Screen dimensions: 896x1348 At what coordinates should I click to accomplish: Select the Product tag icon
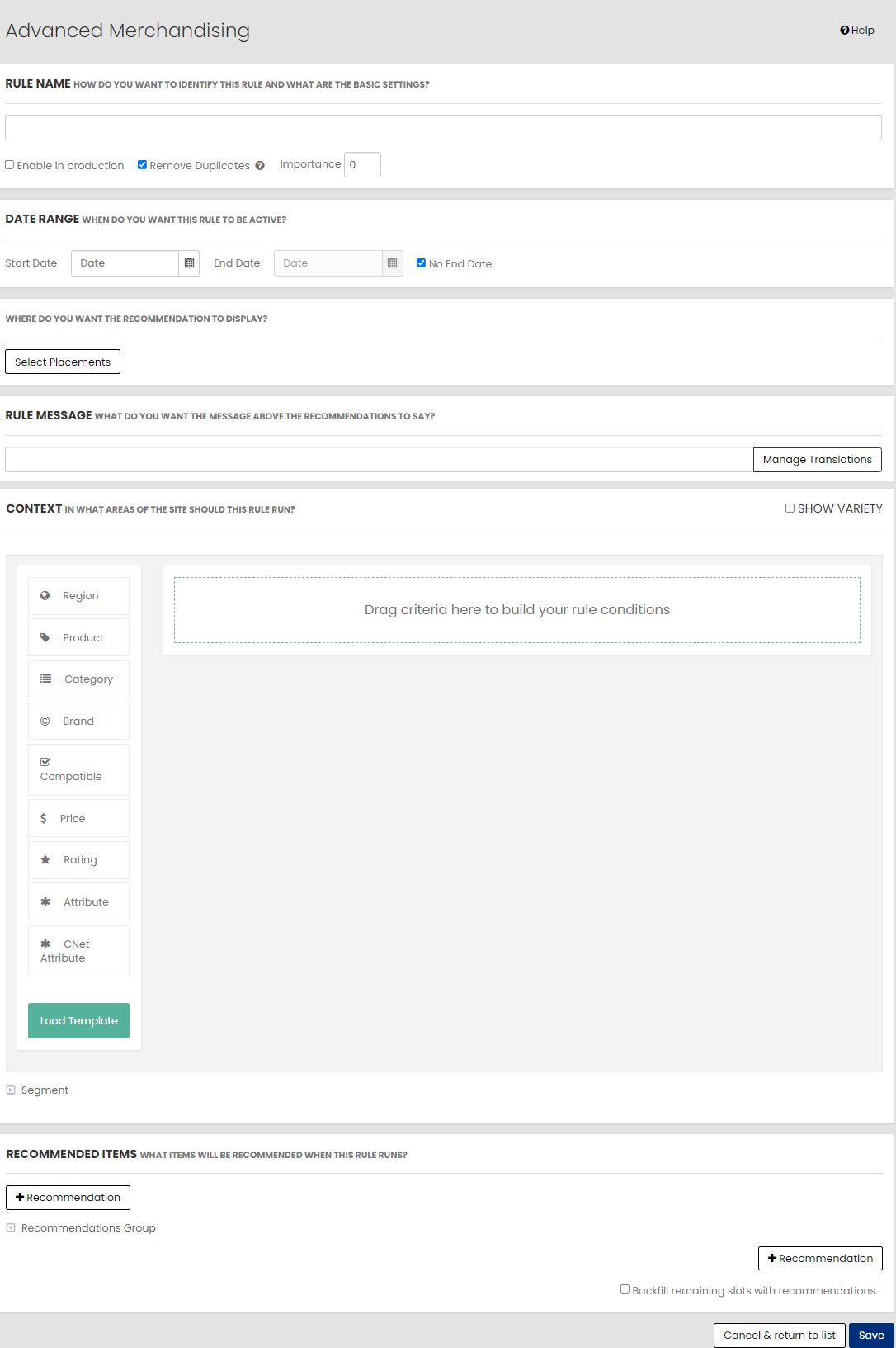[x=45, y=637]
